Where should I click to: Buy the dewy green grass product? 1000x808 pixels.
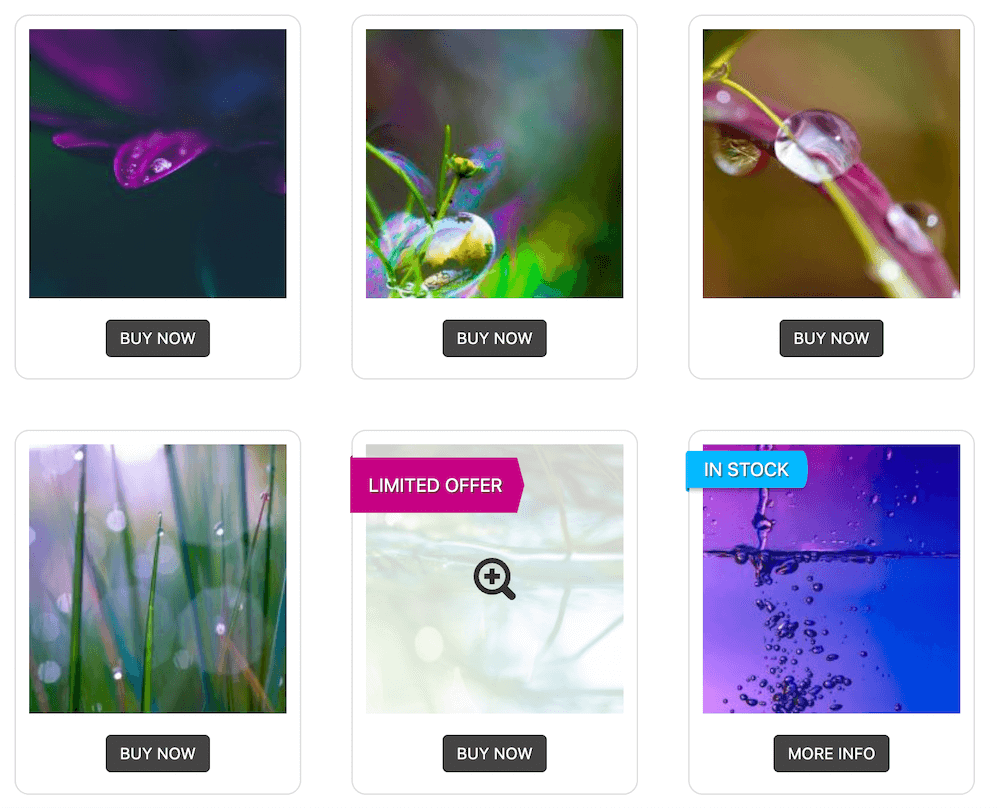tap(158, 753)
